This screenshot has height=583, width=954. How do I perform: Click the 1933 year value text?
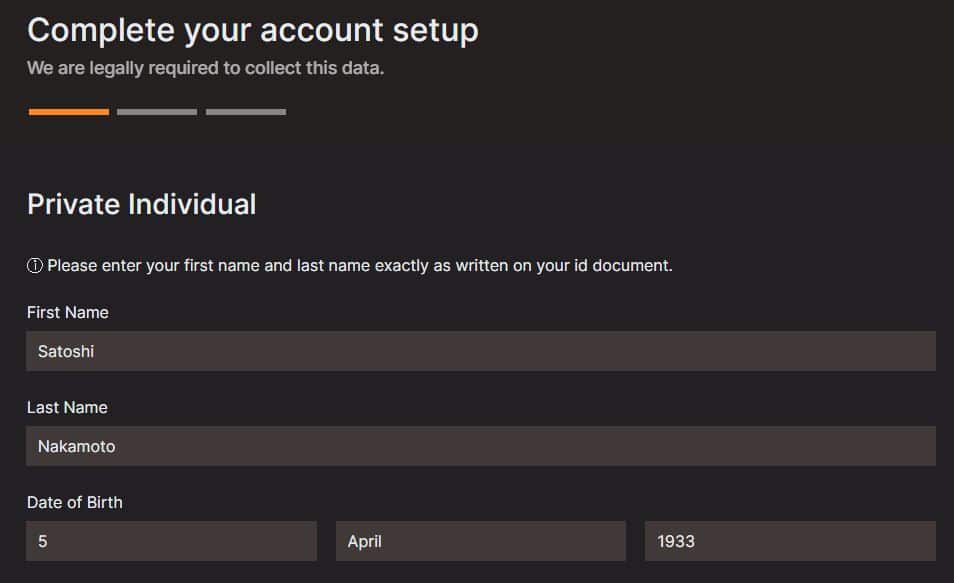(675, 542)
